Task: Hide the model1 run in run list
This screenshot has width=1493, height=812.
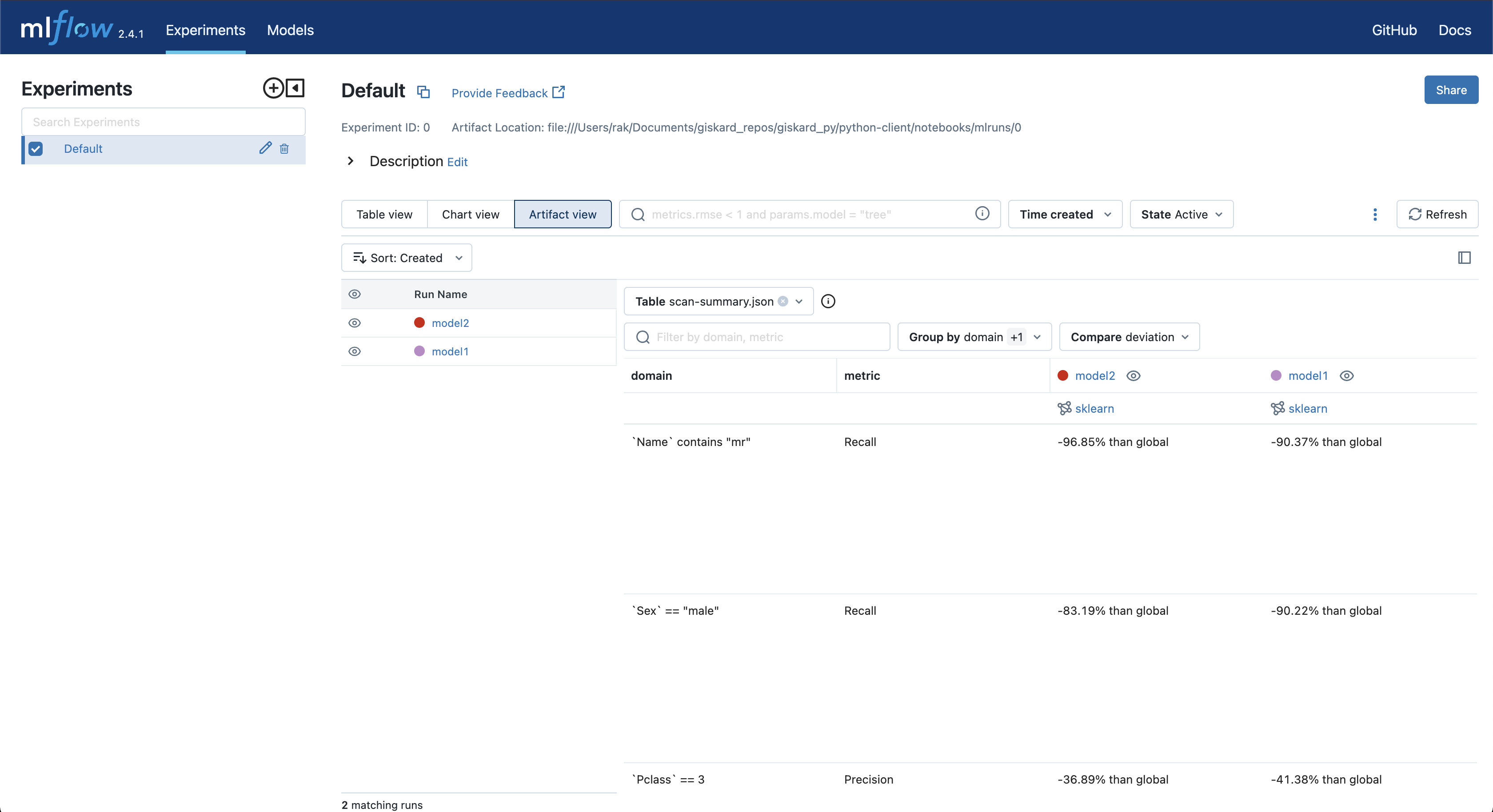Action: coord(355,351)
